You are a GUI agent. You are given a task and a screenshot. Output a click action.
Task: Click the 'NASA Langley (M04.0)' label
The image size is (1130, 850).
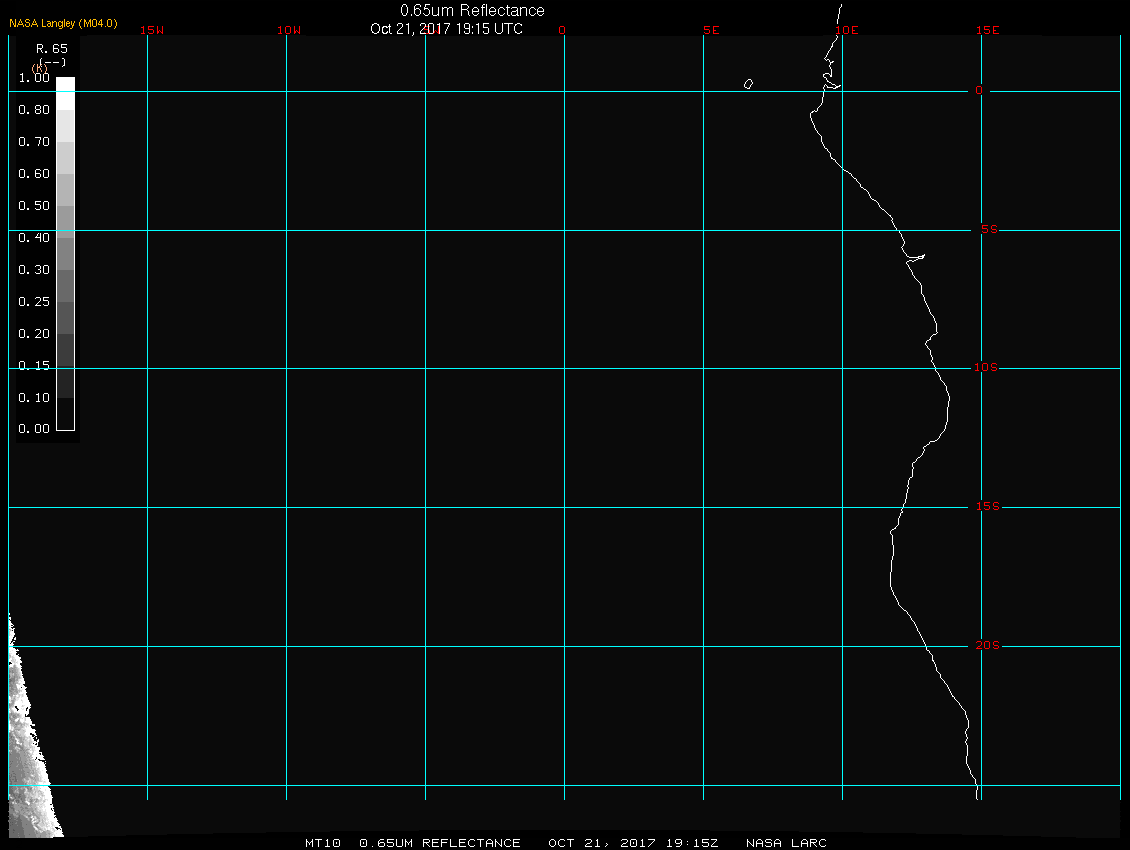coord(63,23)
